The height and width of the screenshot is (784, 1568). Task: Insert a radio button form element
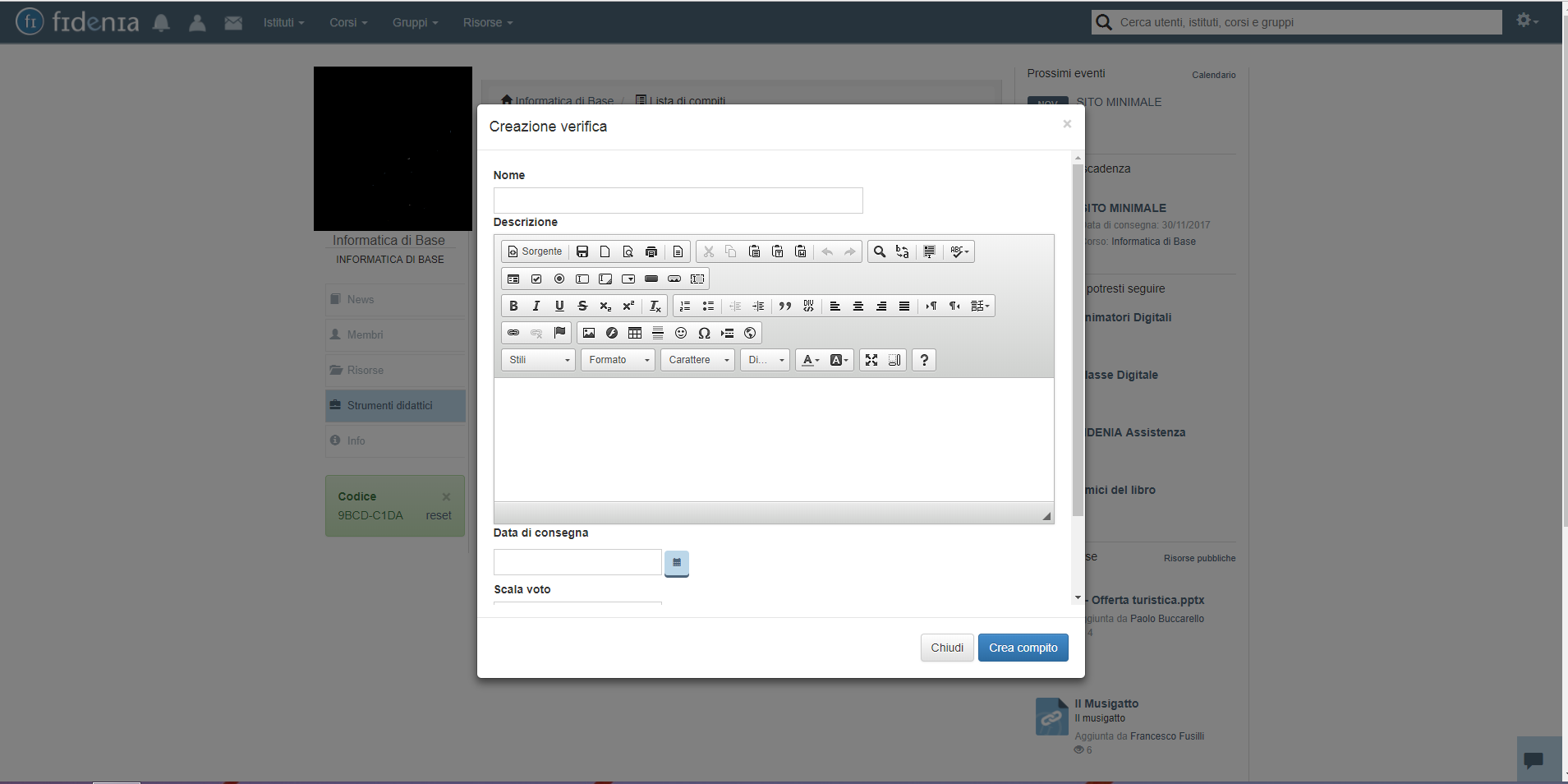click(x=559, y=279)
